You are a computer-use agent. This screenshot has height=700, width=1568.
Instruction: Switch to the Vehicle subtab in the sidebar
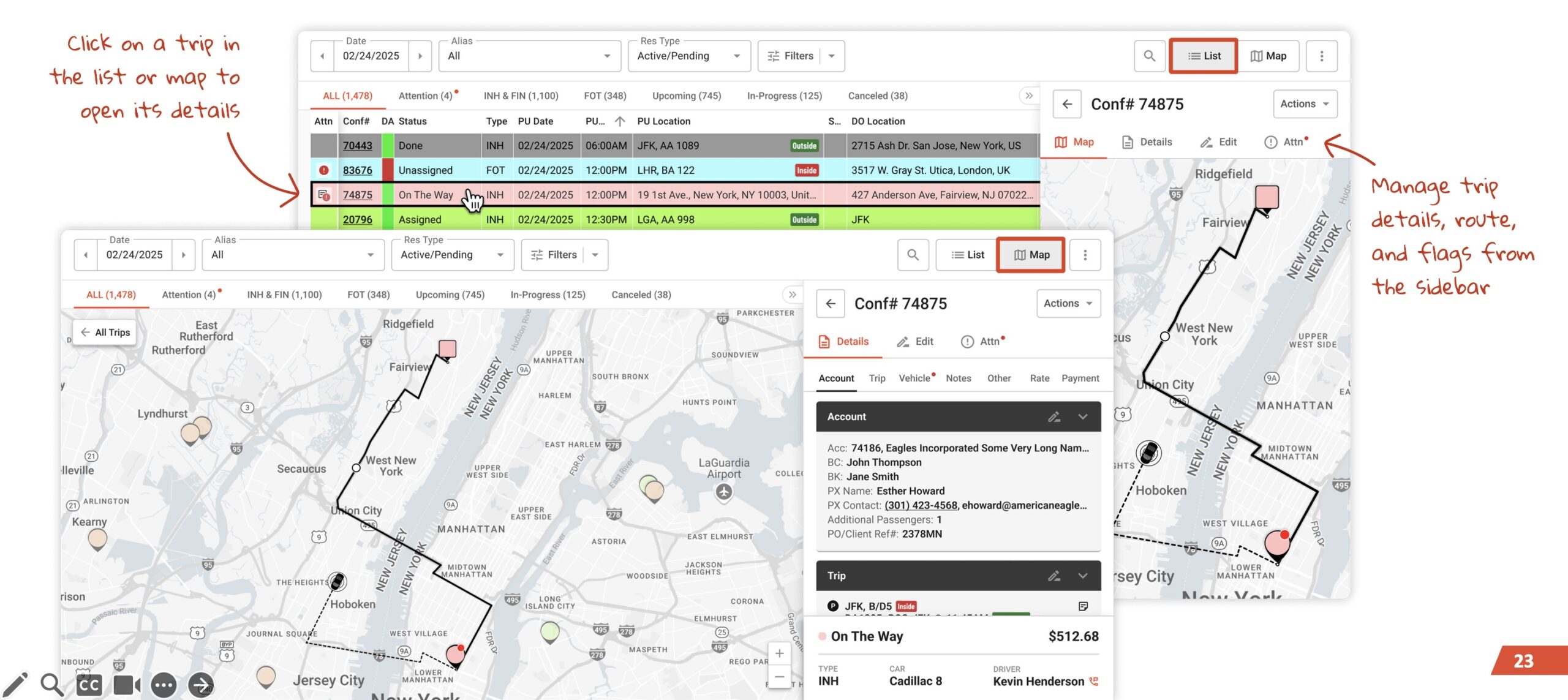click(914, 378)
